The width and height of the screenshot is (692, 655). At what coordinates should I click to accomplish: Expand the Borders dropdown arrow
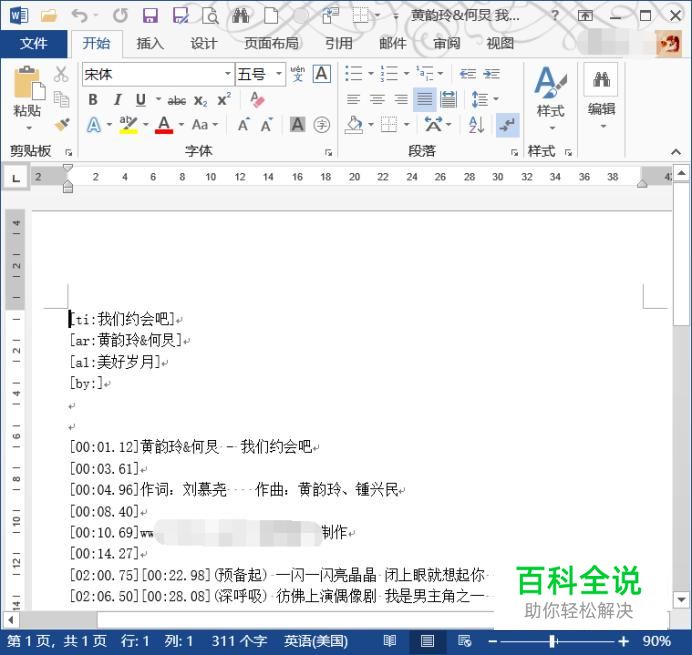[x=406, y=125]
